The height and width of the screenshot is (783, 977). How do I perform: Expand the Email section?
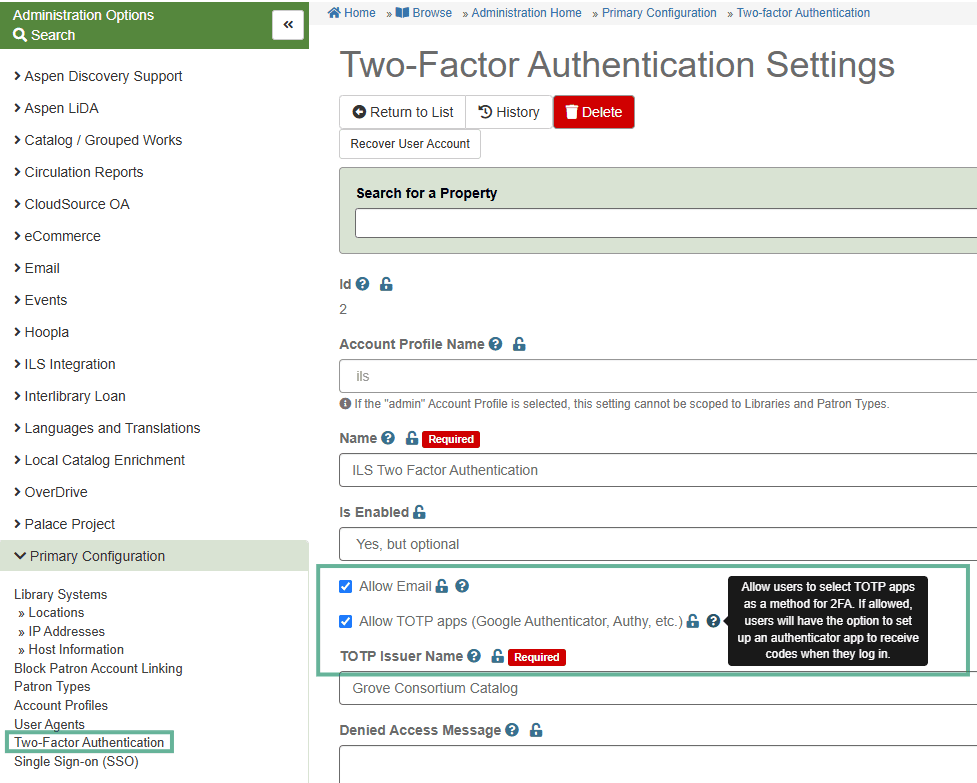click(37, 268)
